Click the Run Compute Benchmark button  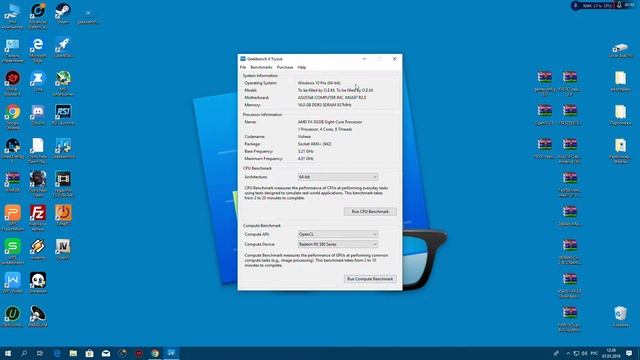(x=370, y=279)
